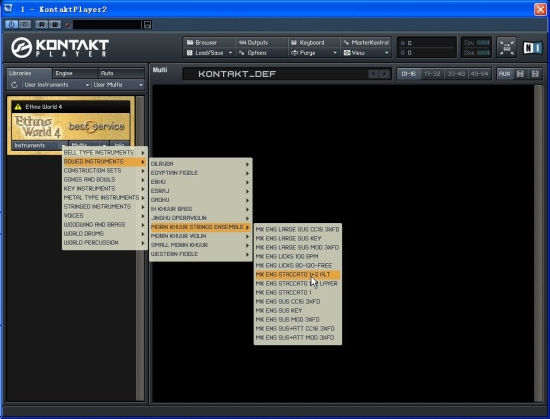Expand WESTERN FIDDLE submenu
550x419 pixels.
tap(200, 254)
